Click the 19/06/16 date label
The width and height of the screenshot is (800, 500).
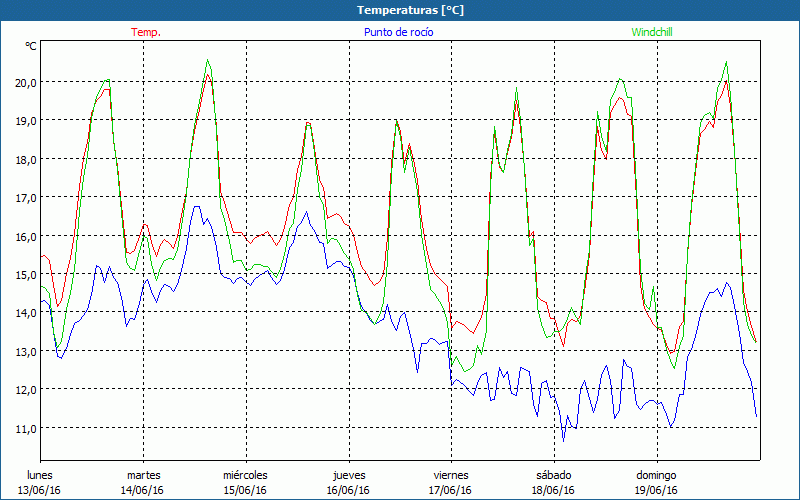point(656,490)
